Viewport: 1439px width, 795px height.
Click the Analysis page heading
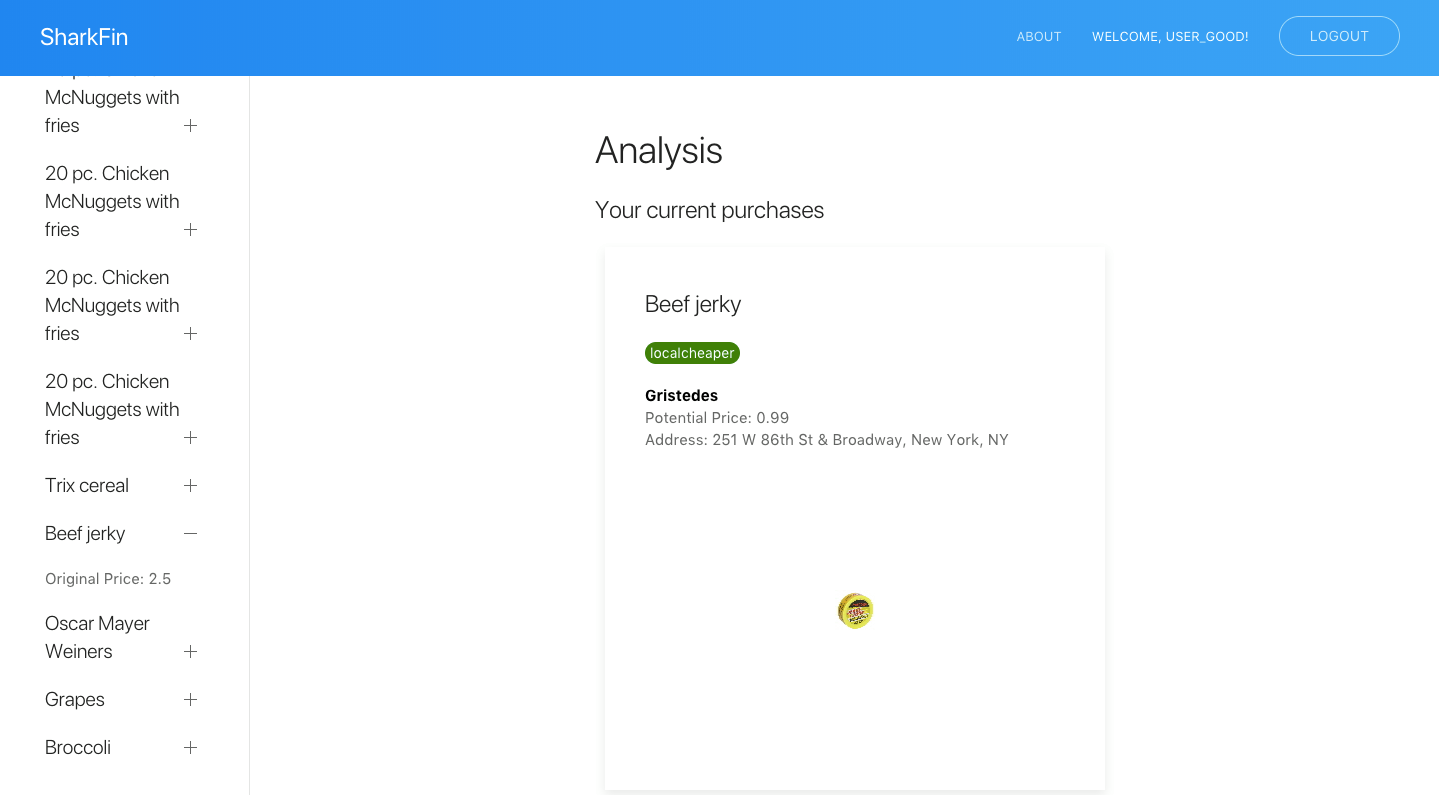[x=659, y=150]
